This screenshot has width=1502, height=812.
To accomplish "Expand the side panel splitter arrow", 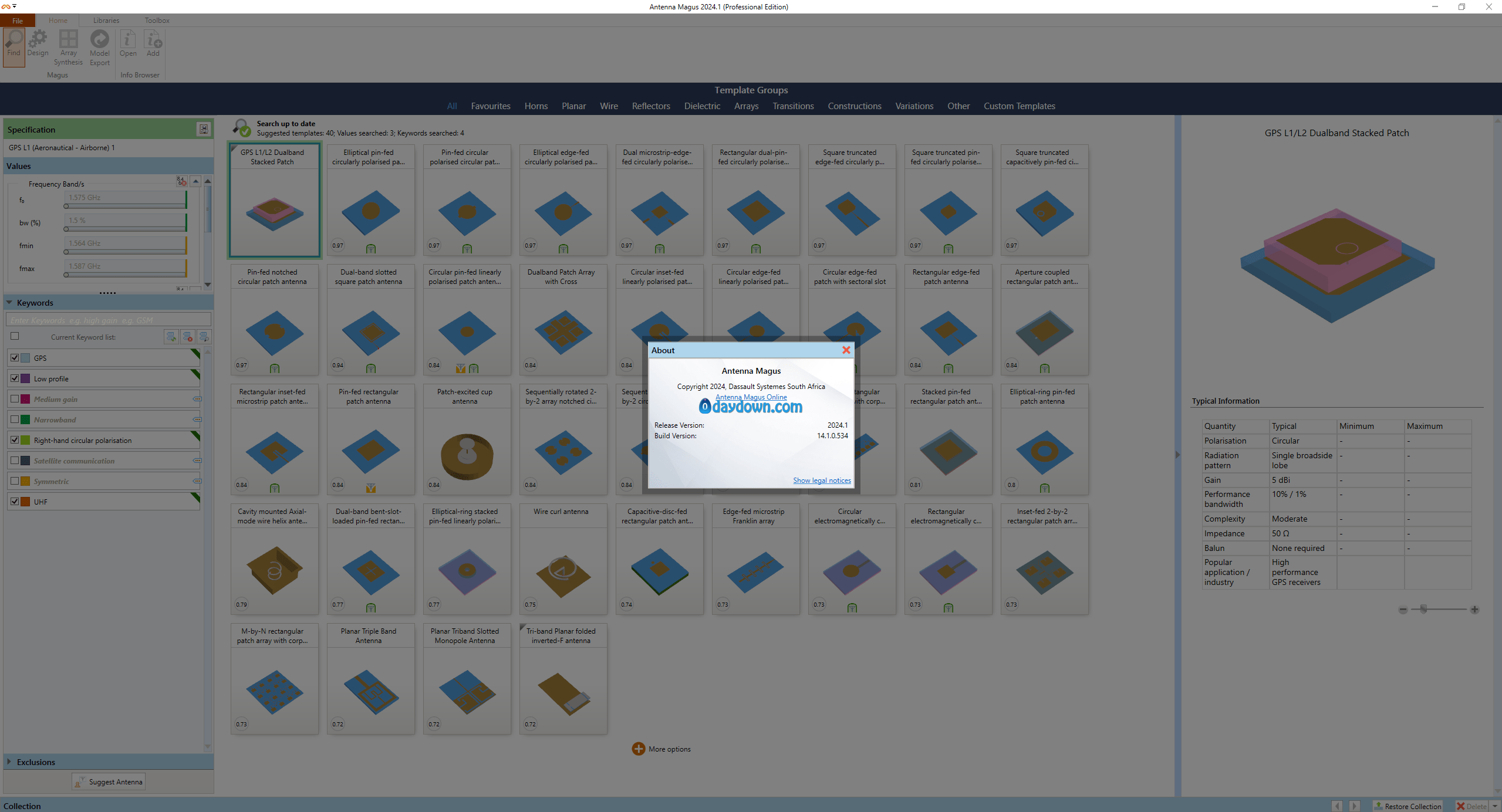I will coord(1177,455).
